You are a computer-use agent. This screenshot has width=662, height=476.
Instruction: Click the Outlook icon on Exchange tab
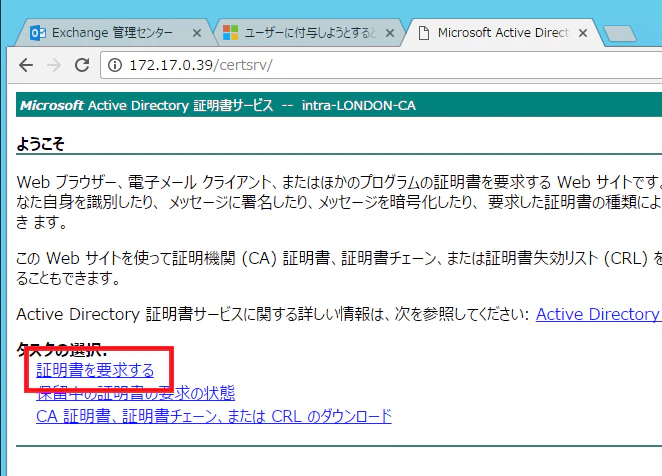click(38, 33)
